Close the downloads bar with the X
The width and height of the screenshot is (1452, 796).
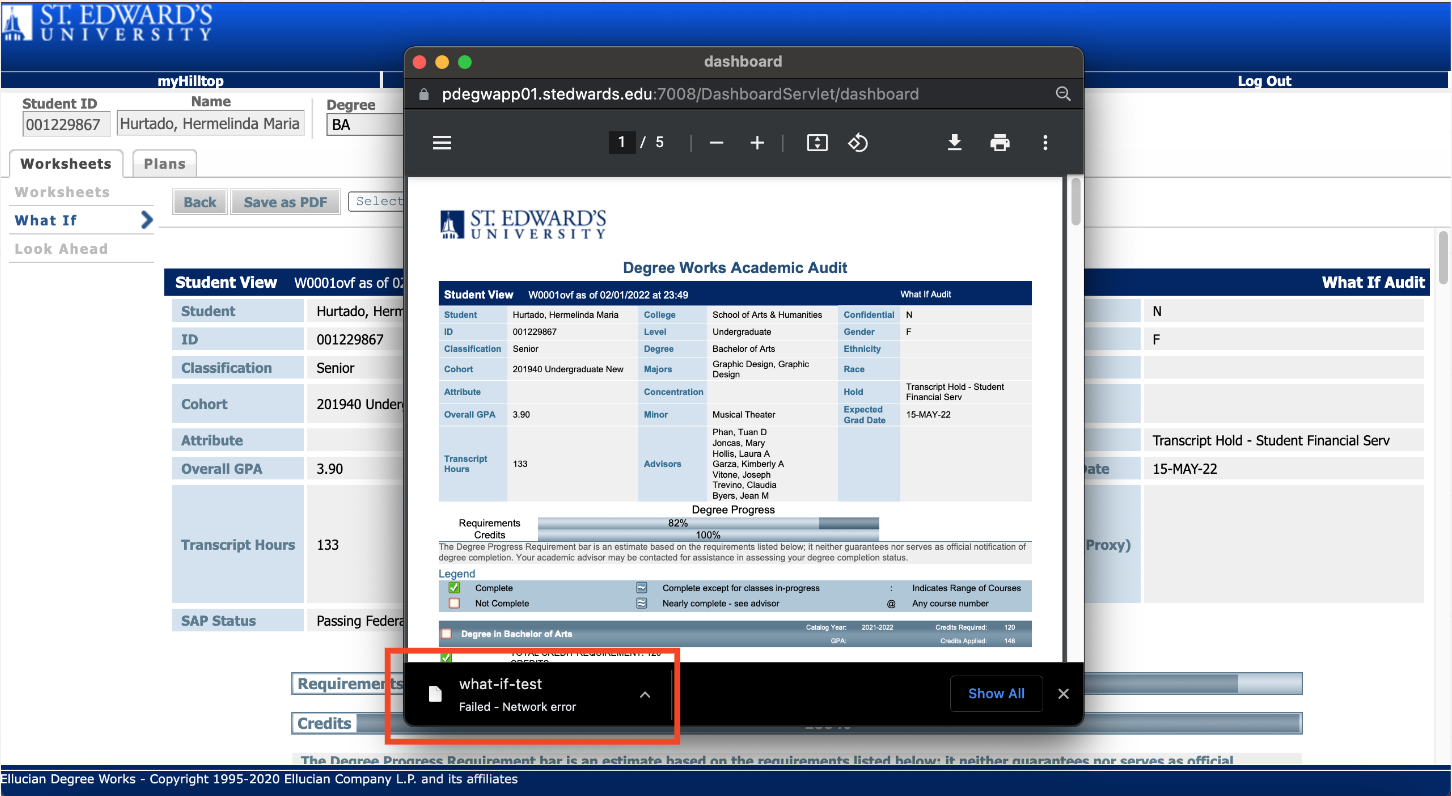click(1063, 693)
